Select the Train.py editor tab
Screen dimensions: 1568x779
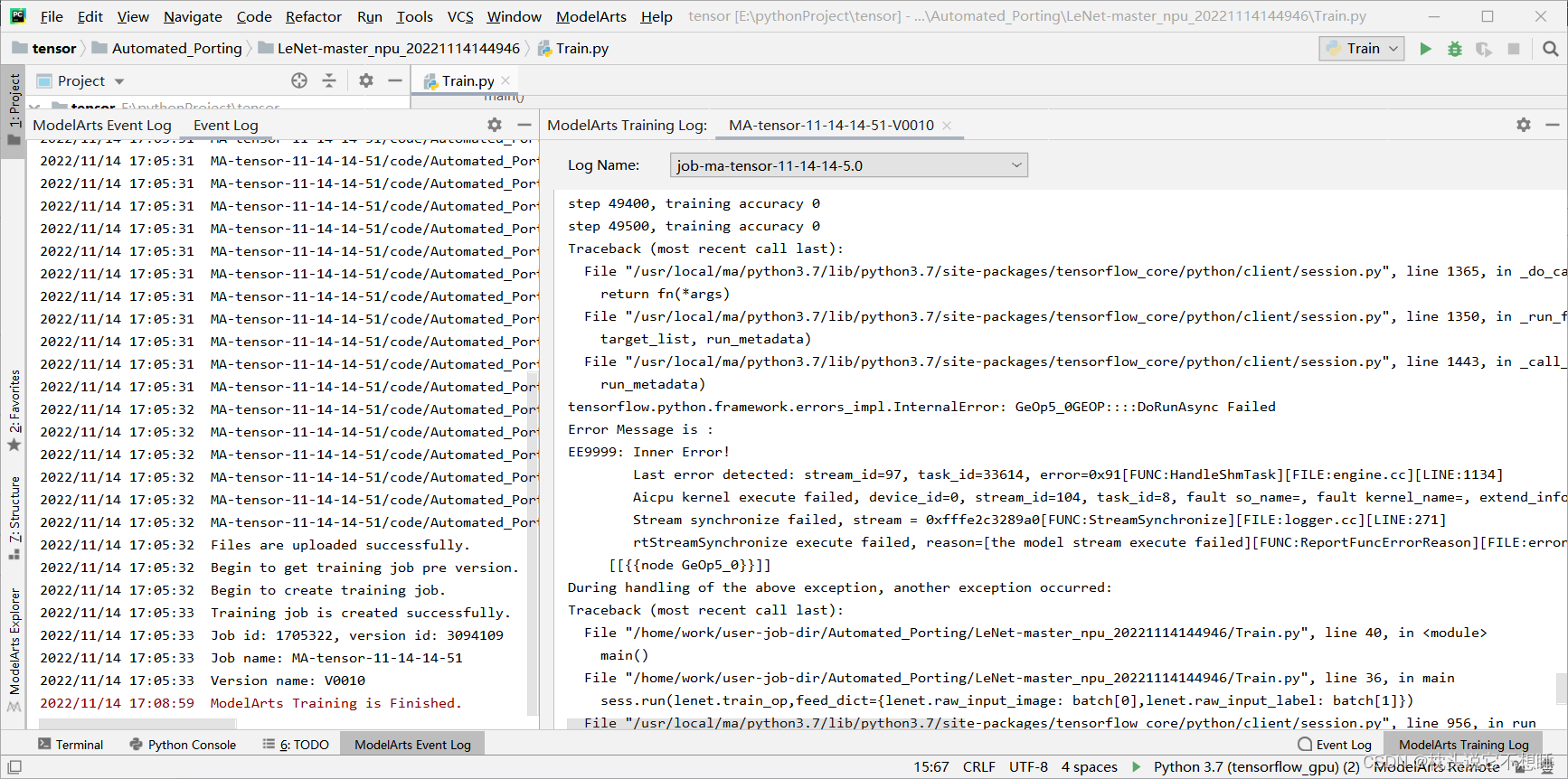467,80
